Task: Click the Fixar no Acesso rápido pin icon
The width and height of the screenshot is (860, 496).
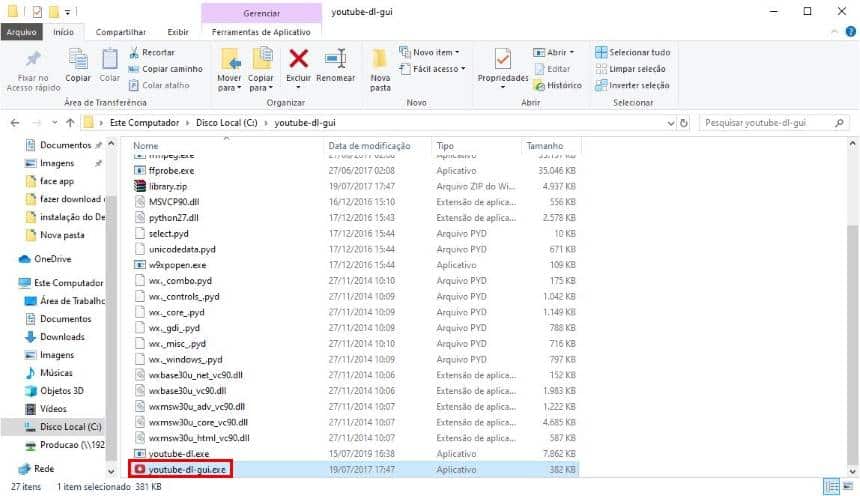Action: tap(33, 59)
